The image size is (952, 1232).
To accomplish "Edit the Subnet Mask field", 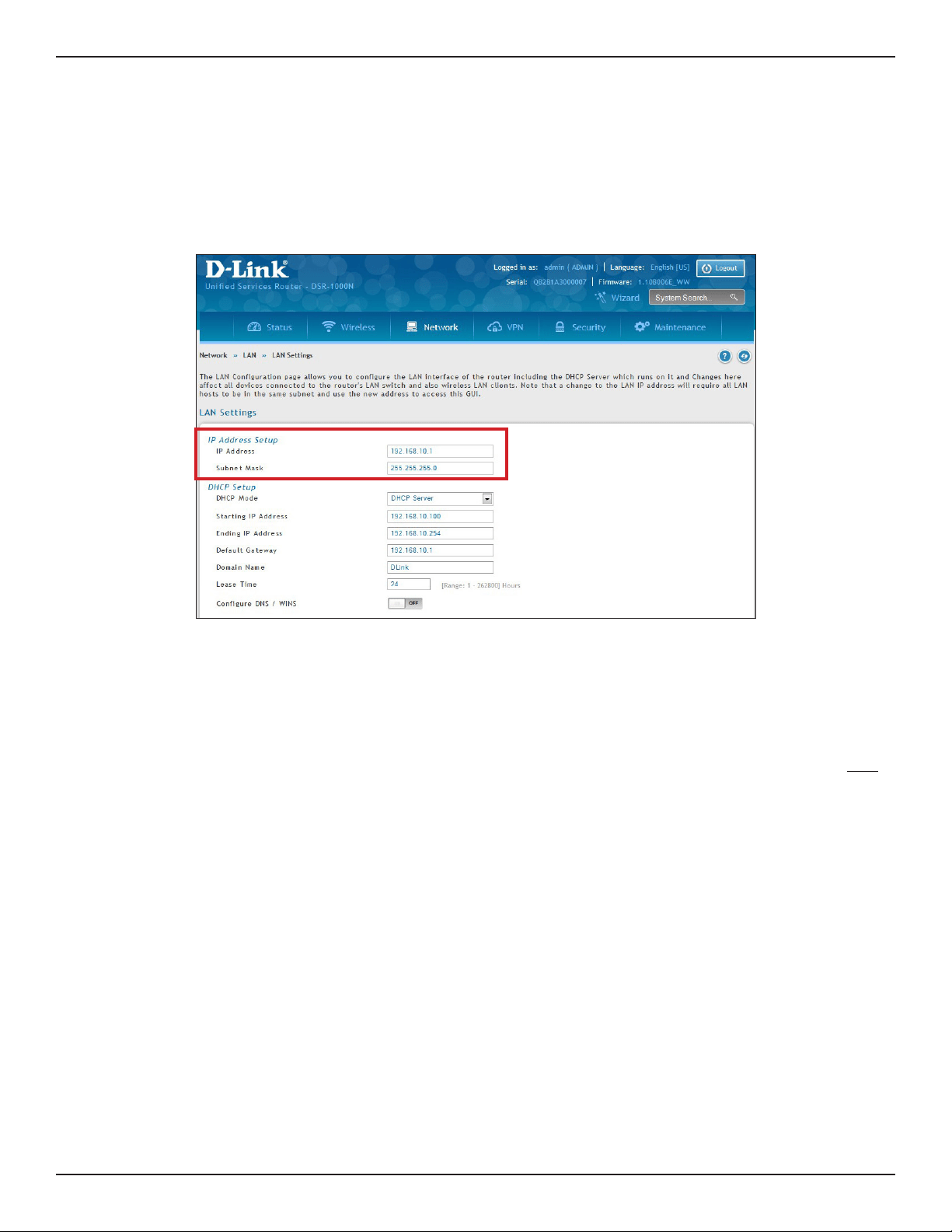I will point(440,468).
